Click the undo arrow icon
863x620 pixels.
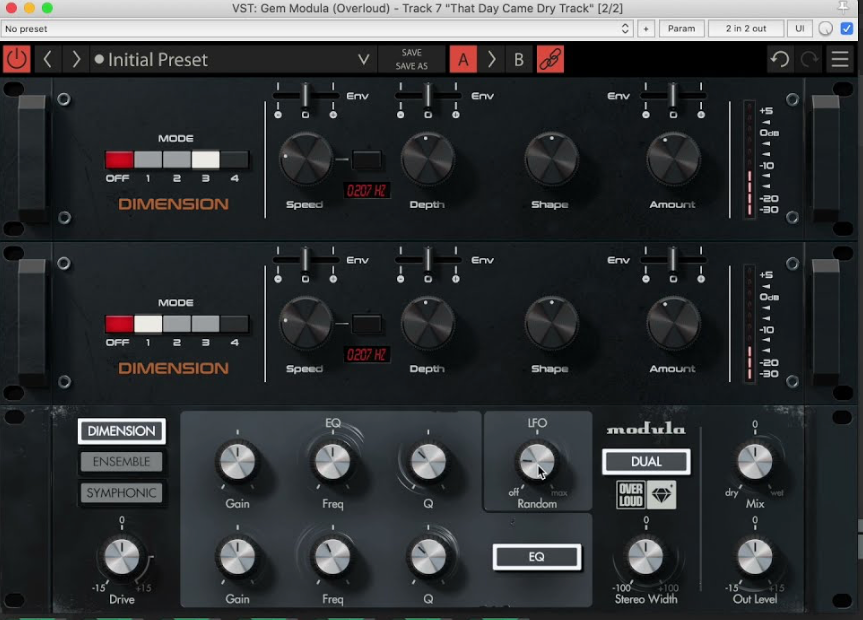coord(780,59)
